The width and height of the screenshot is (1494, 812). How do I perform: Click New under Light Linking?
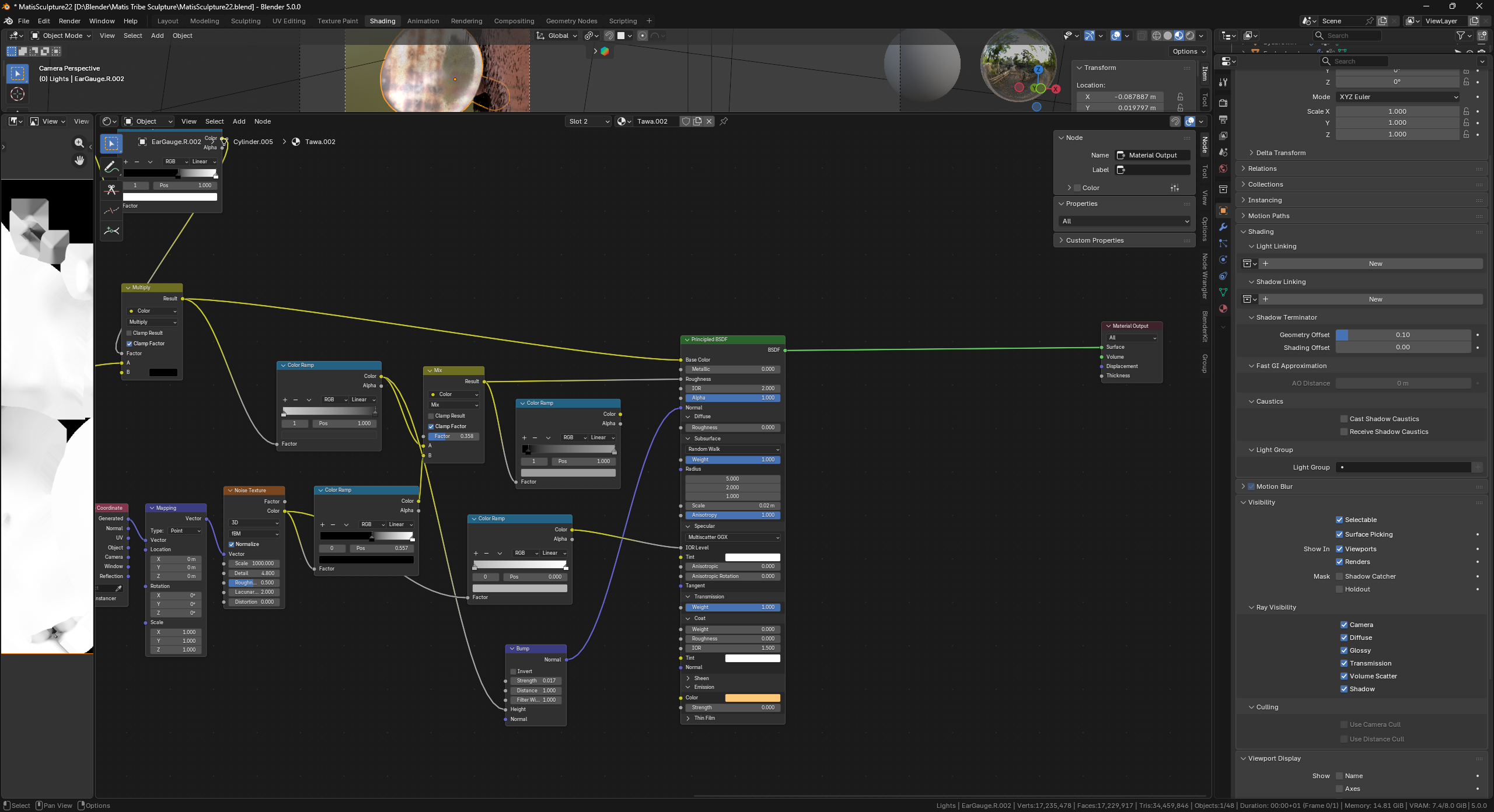click(1375, 264)
